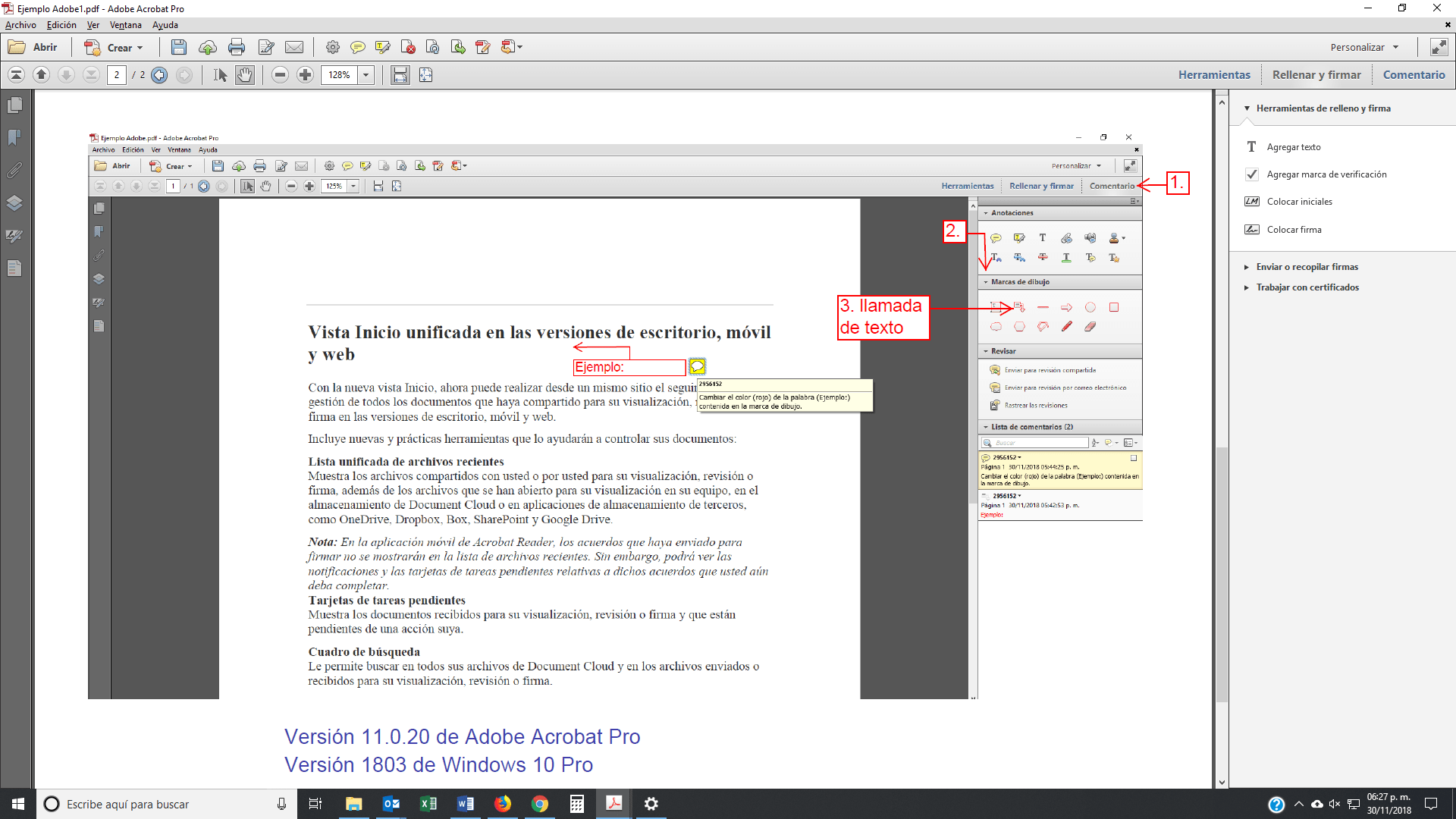This screenshot has width=1456, height=819.
Task: Go to previous page with up arrow
Action: [42, 74]
